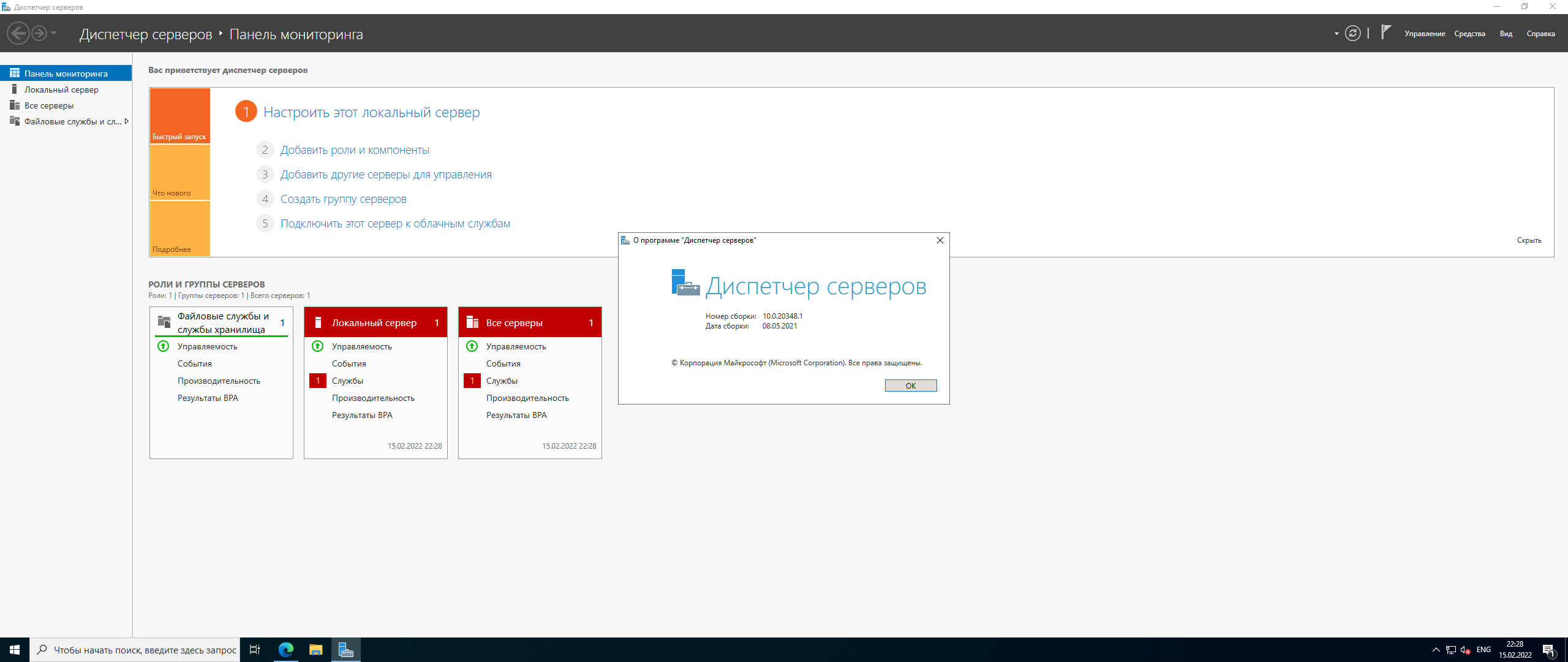The image size is (1568, 662).
Task: Open the Управление menu
Action: click(x=1425, y=34)
